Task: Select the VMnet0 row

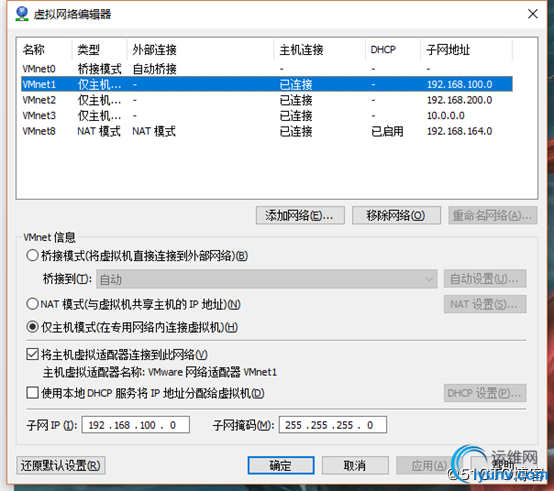Action: coord(267,69)
